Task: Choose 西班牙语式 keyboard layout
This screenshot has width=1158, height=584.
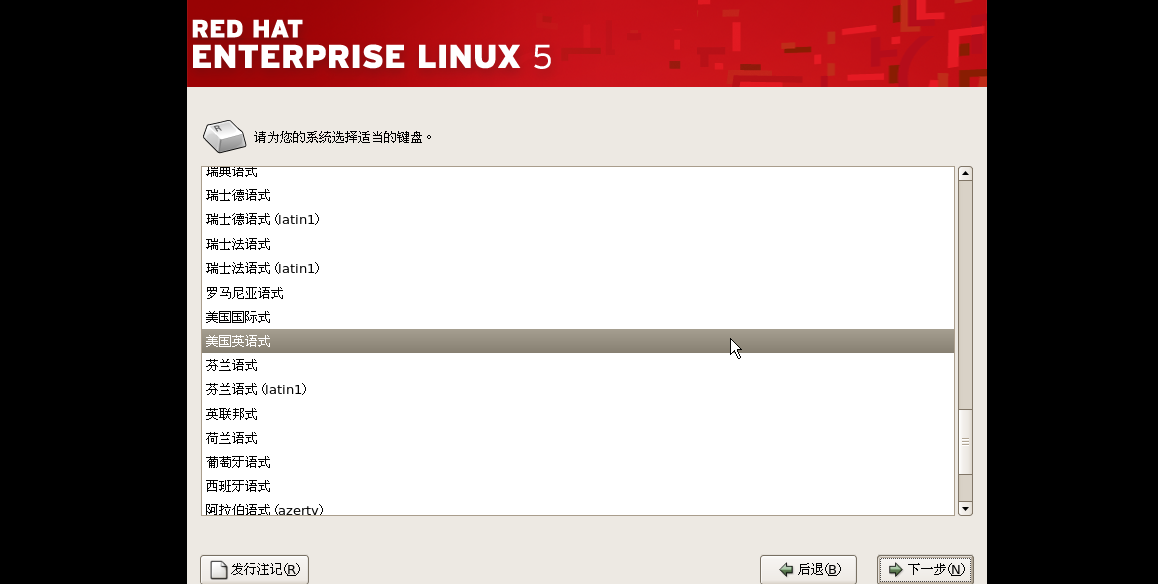Action: tap(238, 486)
